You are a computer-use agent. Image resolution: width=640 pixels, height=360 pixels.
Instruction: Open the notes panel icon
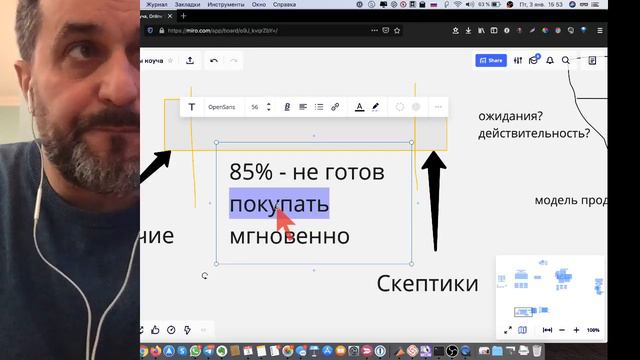[x=592, y=60]
